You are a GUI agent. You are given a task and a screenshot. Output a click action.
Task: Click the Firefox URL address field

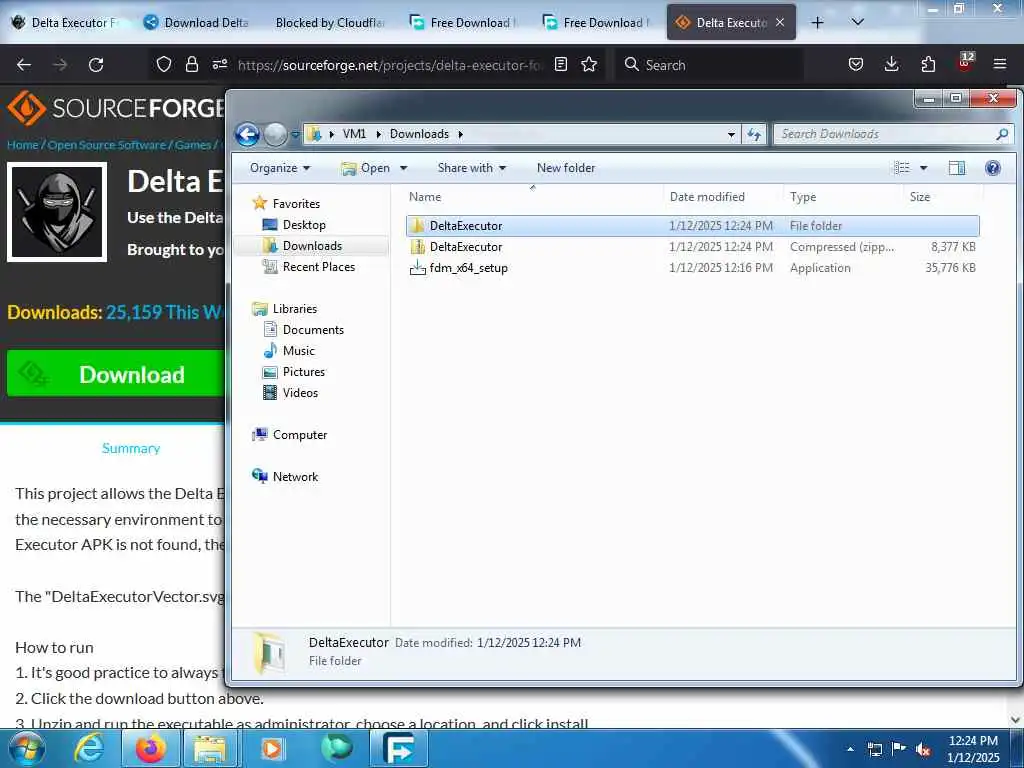390,65
